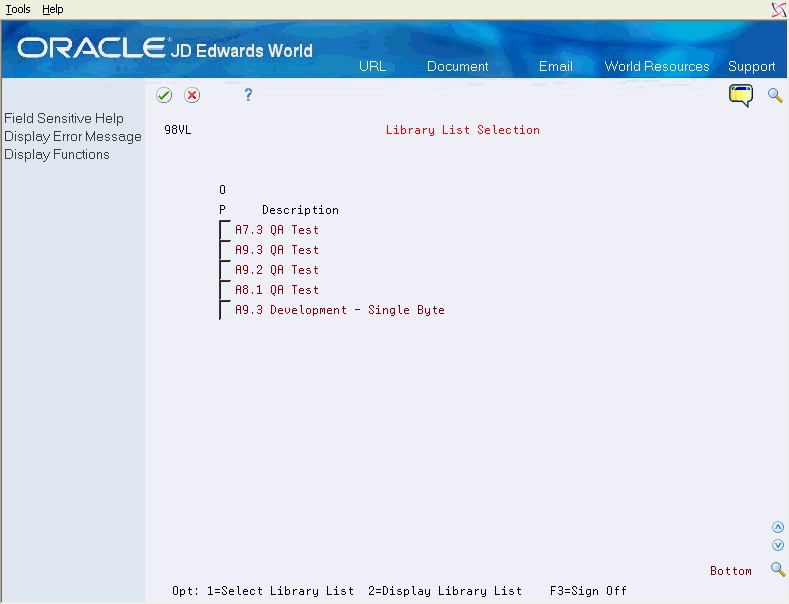Open the yellow chat bubble icon
The width and height of the screenshot is (789, 604).
[741, 95]
